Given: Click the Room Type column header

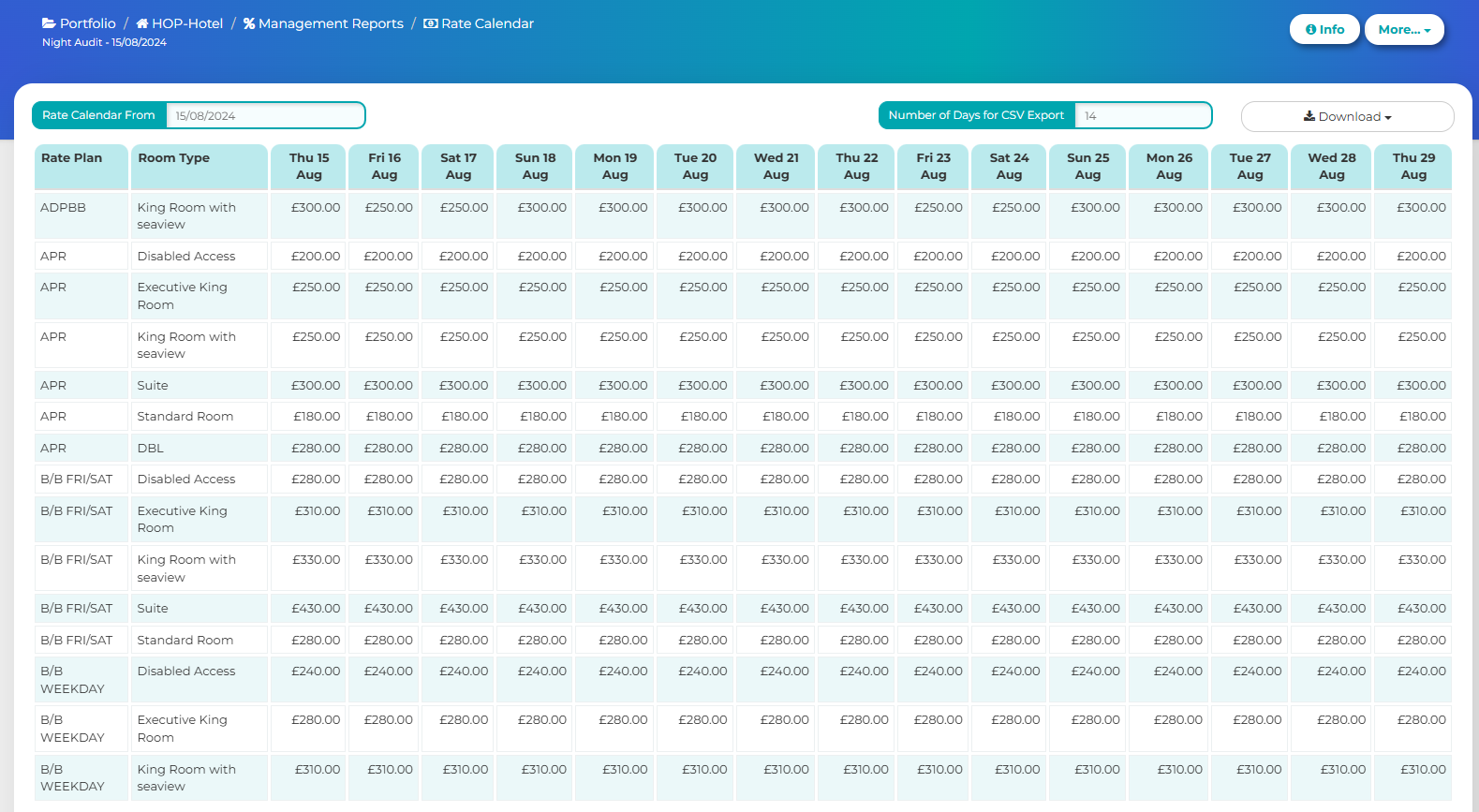Looking at the screenshot, I should pos(200,167).
